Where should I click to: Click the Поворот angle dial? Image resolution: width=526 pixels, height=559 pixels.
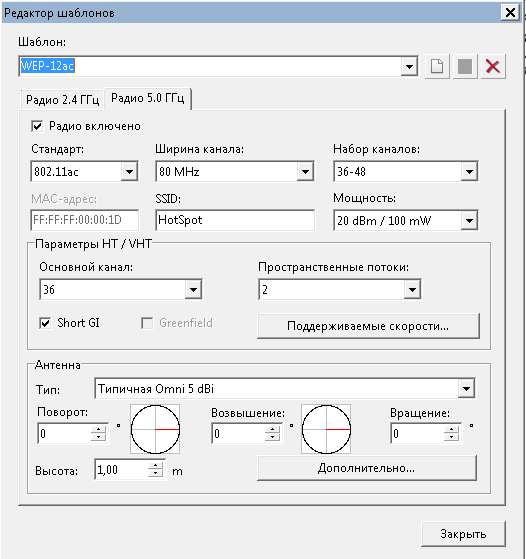155,429
